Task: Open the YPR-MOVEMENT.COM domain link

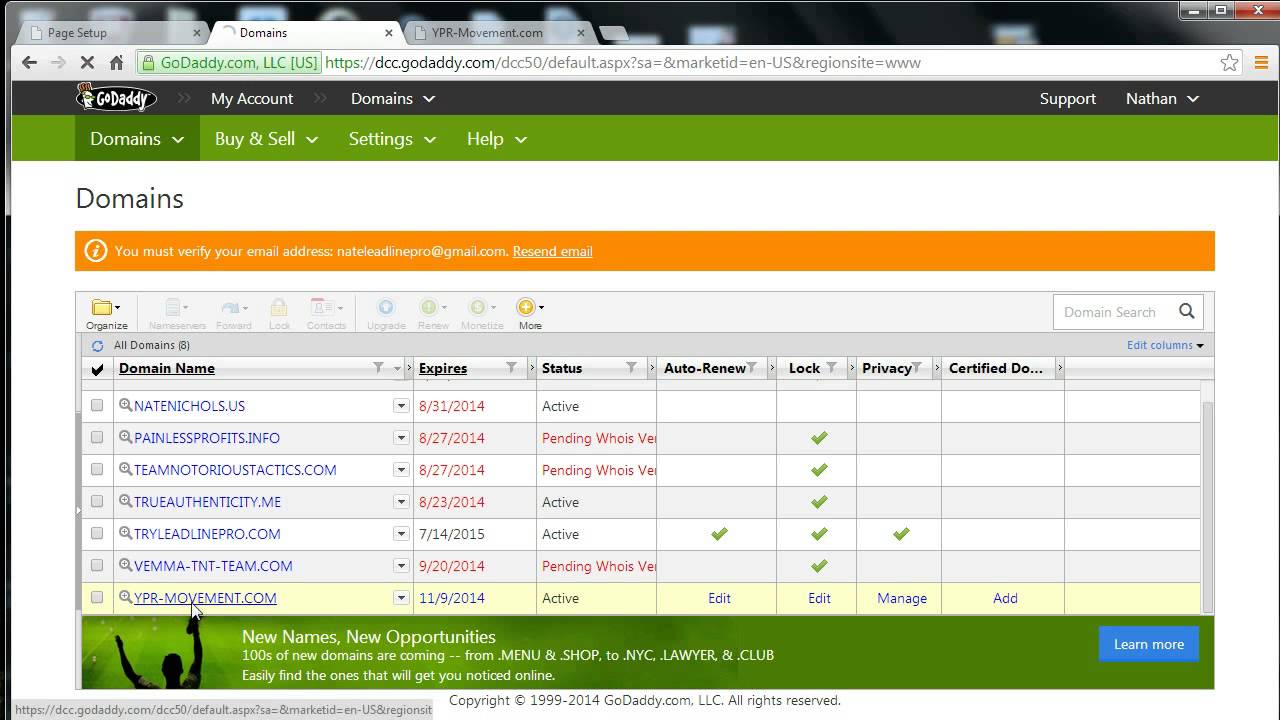Action: click(x=205, y=598)
